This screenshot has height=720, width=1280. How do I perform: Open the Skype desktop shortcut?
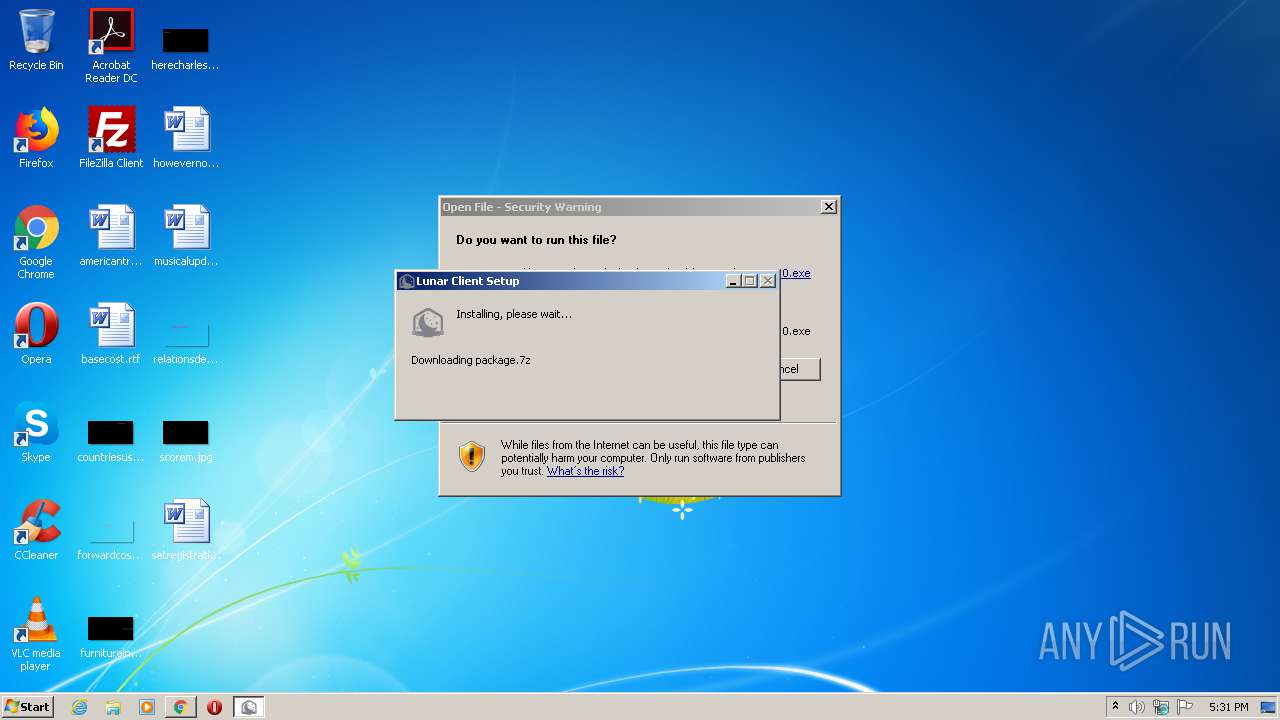[36, 432]
